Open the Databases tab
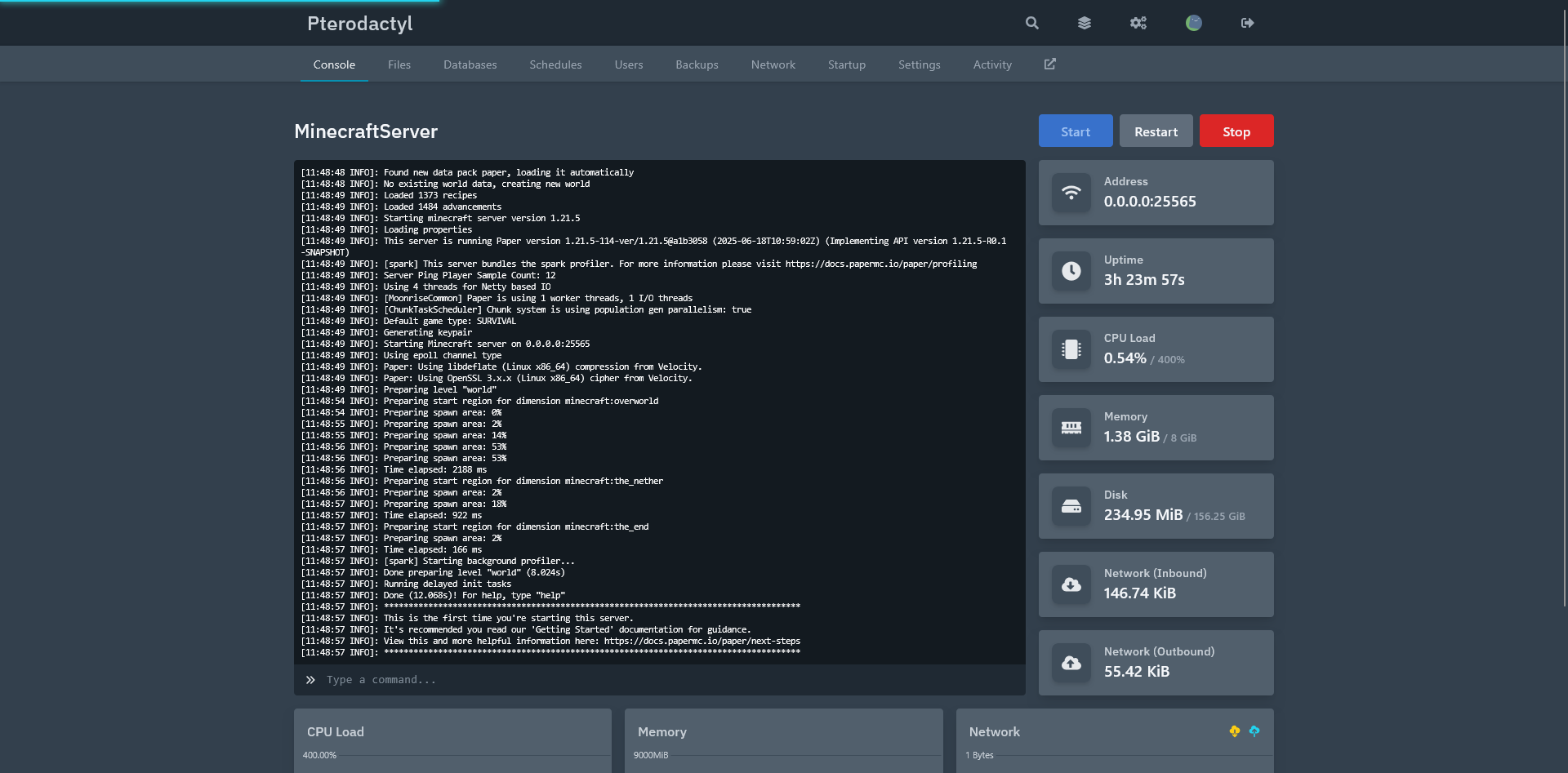This screenshot has width=1568, height=773. tap(470, 64)
